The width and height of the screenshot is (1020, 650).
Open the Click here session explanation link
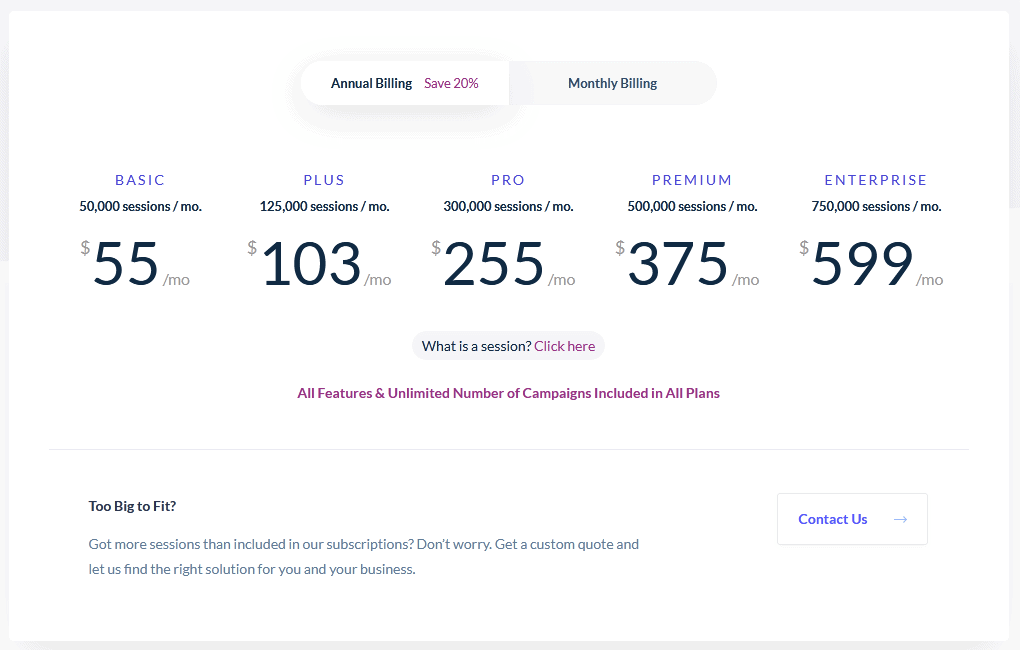(x=564, y=345)
